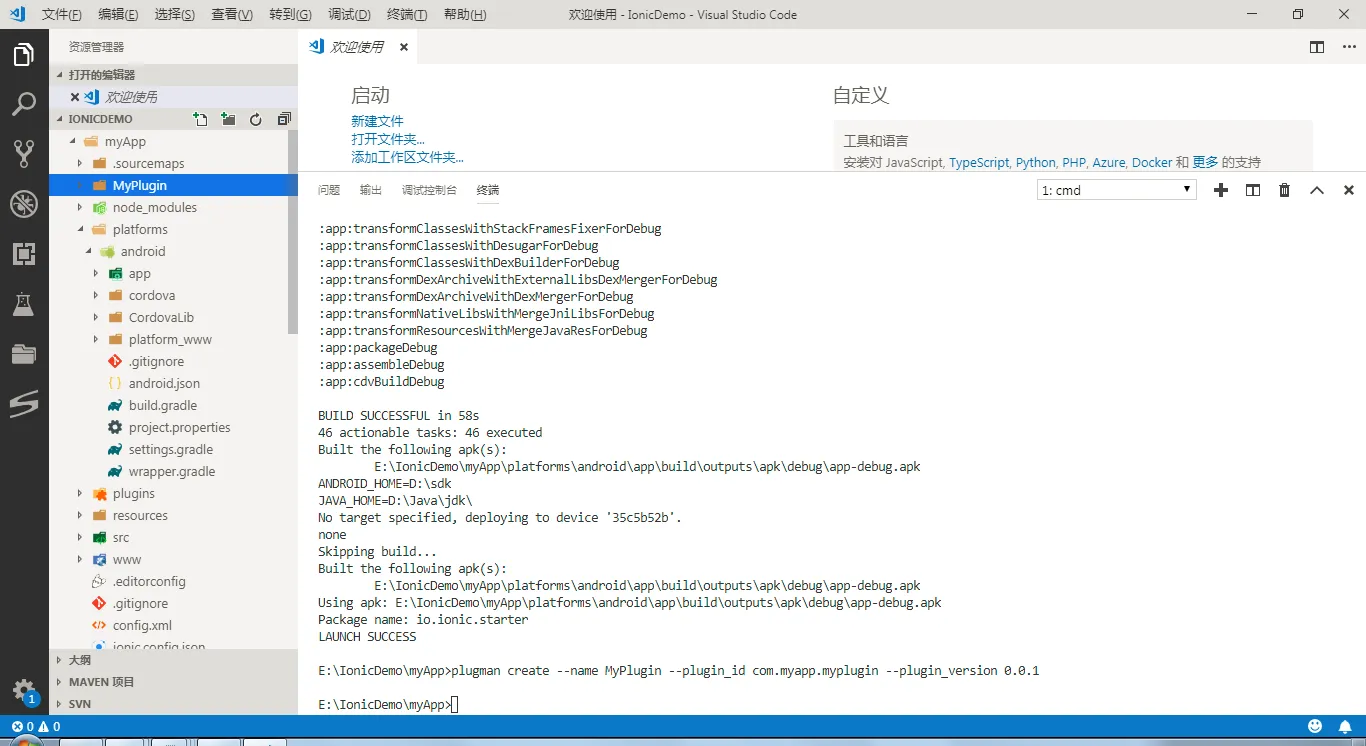The image size is (1366, 746).
Task: Create a new file in IONICDEMO
Action: point(201,119)
